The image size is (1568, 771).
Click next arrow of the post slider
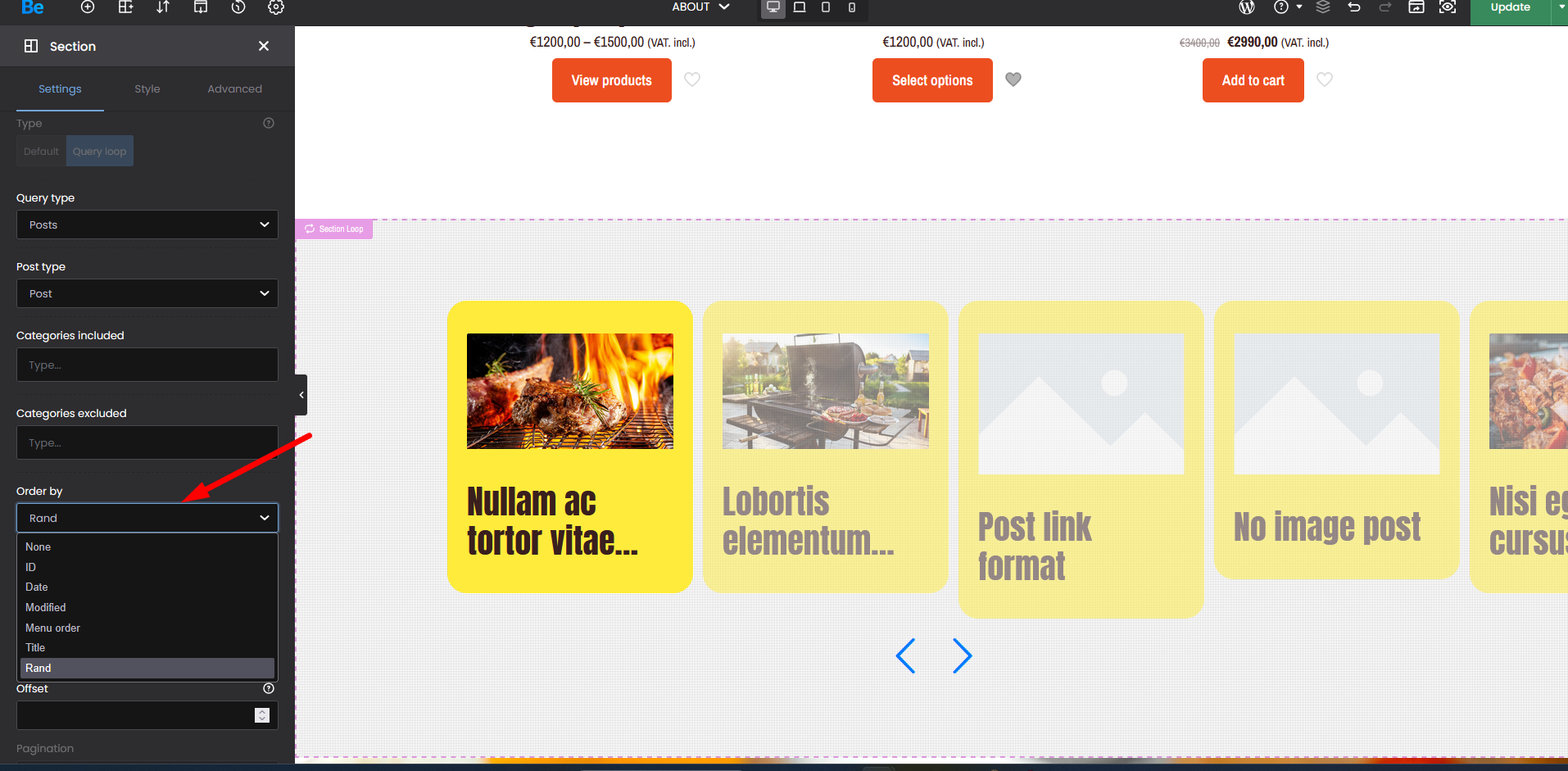(962, 656)
